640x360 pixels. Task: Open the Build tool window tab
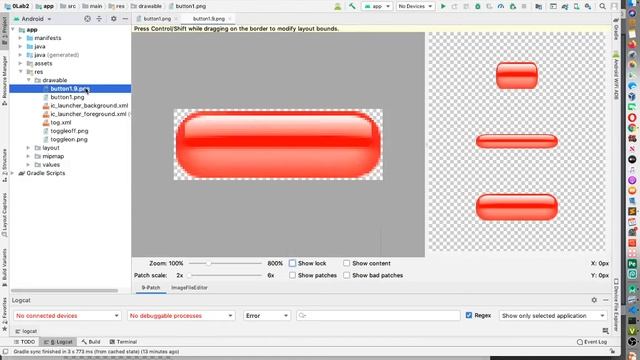coord(91,342)
